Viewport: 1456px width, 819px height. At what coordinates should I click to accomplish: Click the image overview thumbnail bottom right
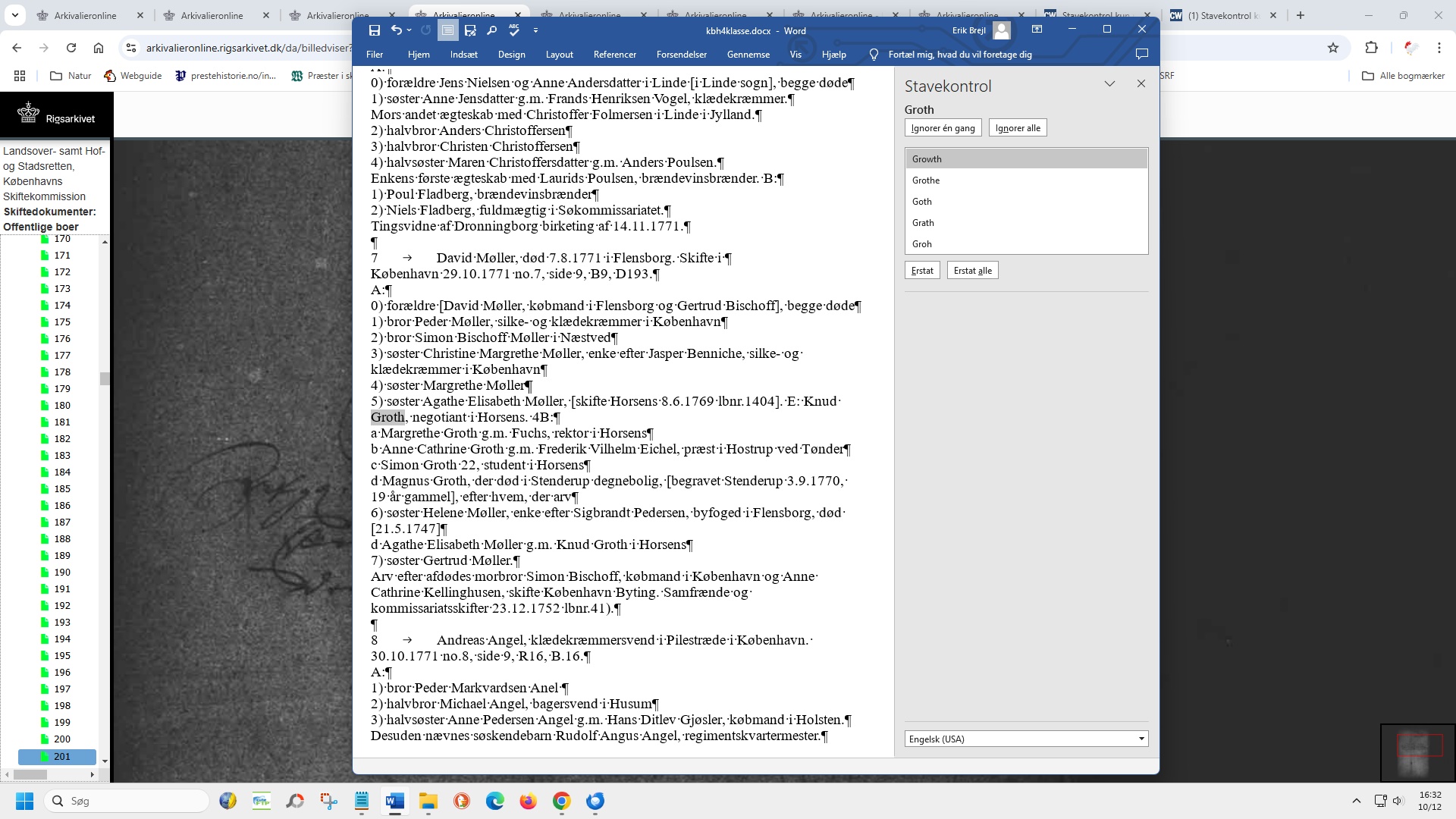(1417, 752)
